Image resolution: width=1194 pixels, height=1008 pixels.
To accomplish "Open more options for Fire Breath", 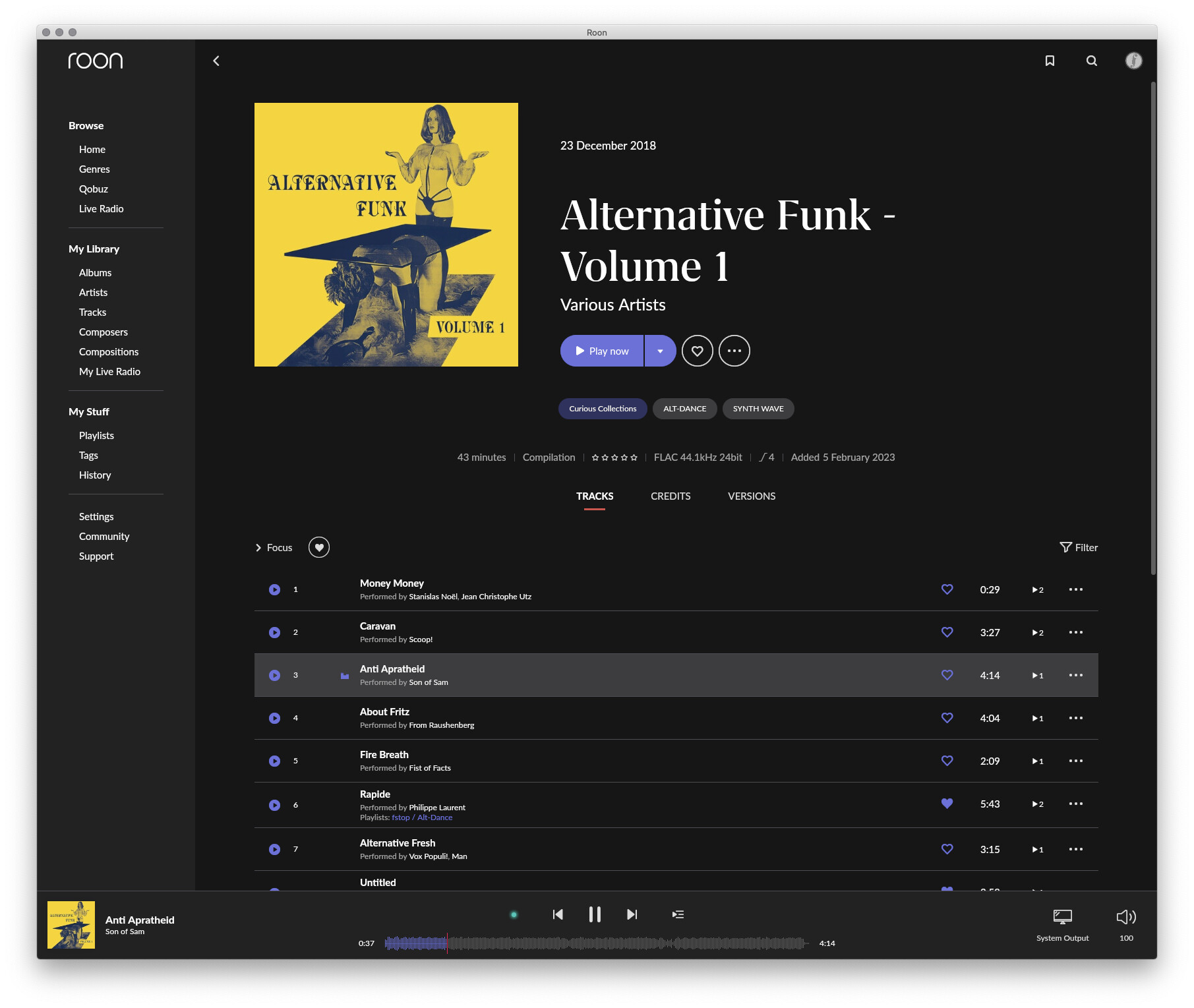I will click(1075, 761).
